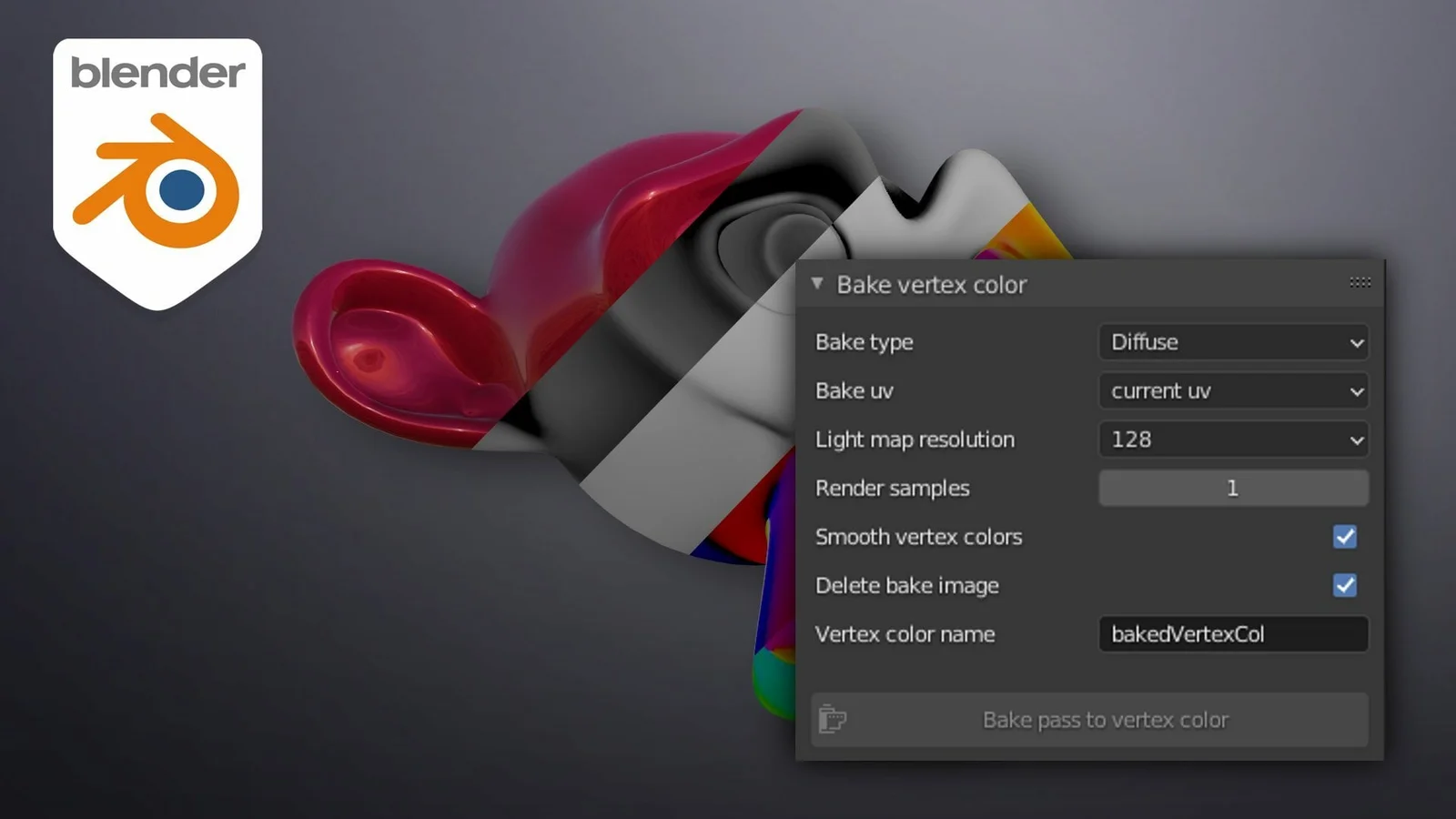Open the Bake uv dropdown
1456x819 pixels.
[1233, 390]
